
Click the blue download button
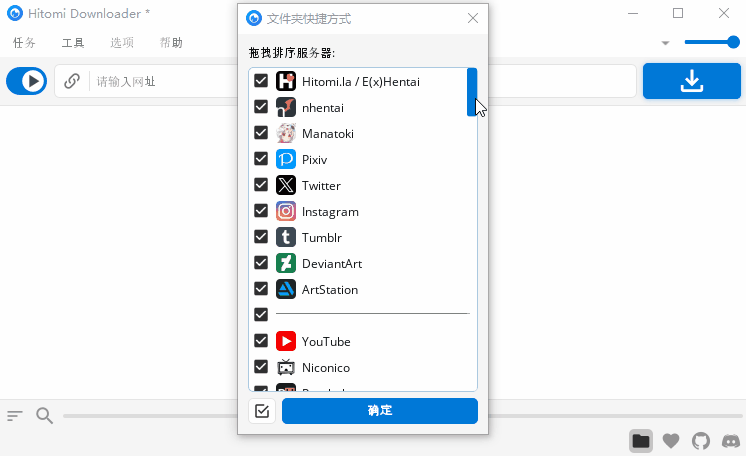pos(692,81)
